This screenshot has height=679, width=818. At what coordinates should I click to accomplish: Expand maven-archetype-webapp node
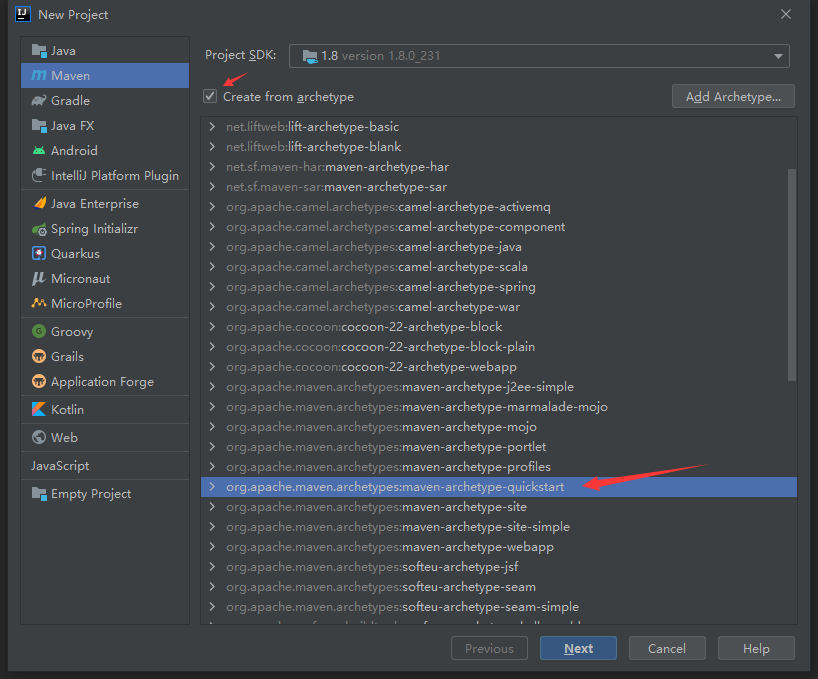pyautogui.click(x=212, y=547)
